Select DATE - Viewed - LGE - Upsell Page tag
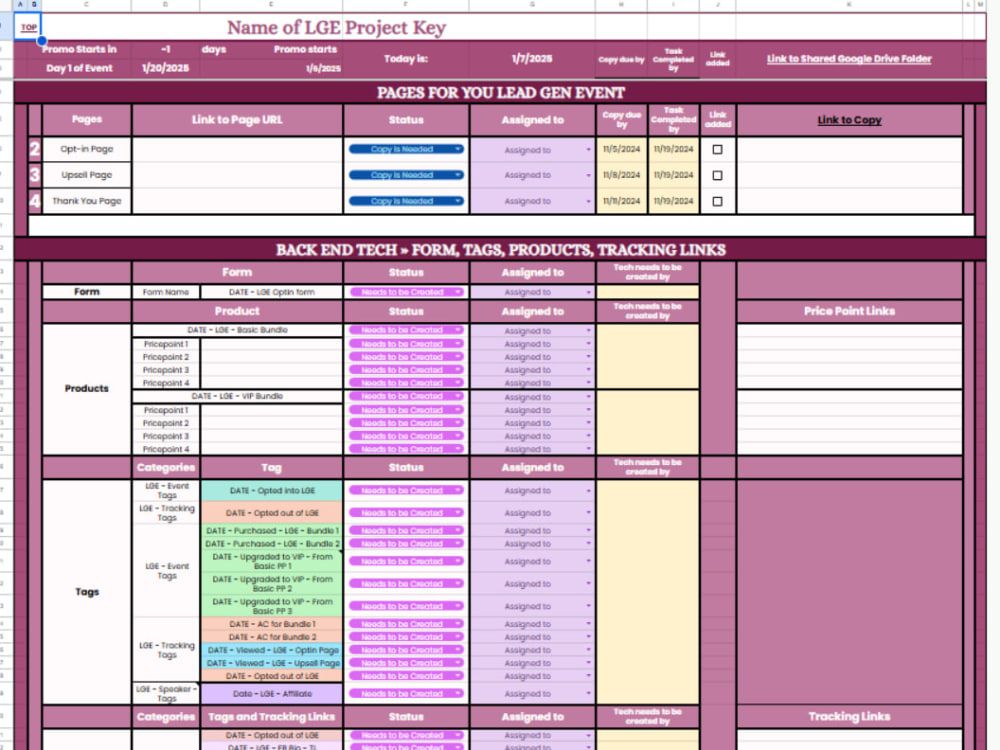 click(272, 663)
